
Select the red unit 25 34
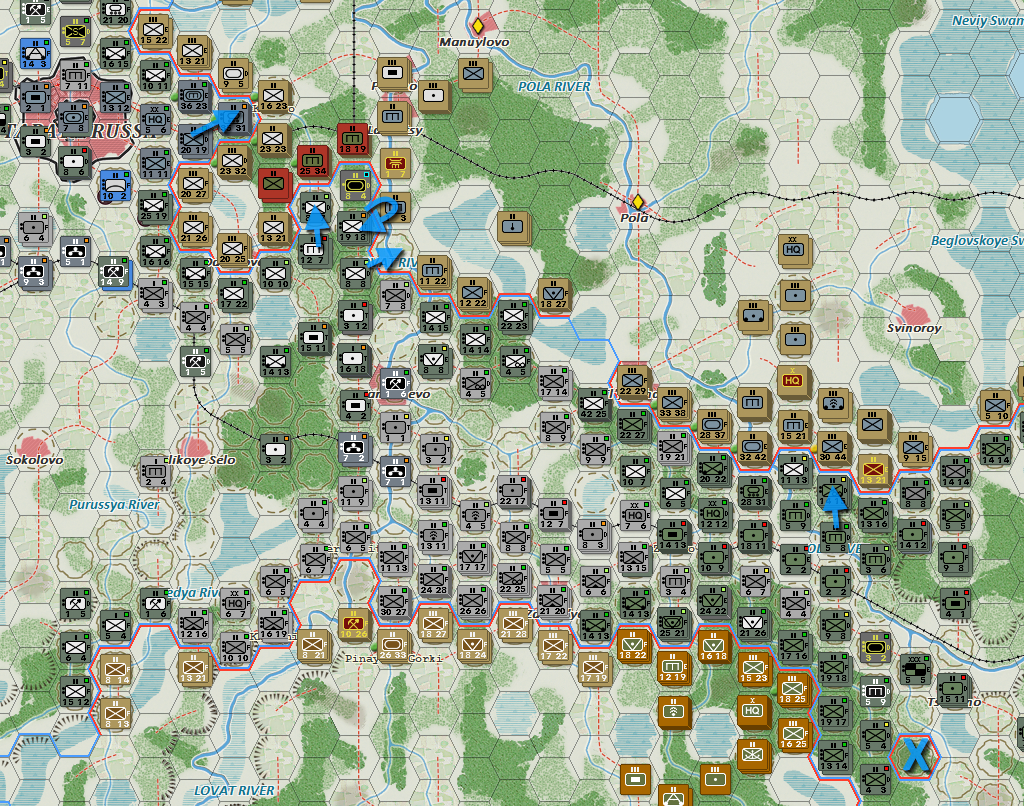[x=312, y=162]
